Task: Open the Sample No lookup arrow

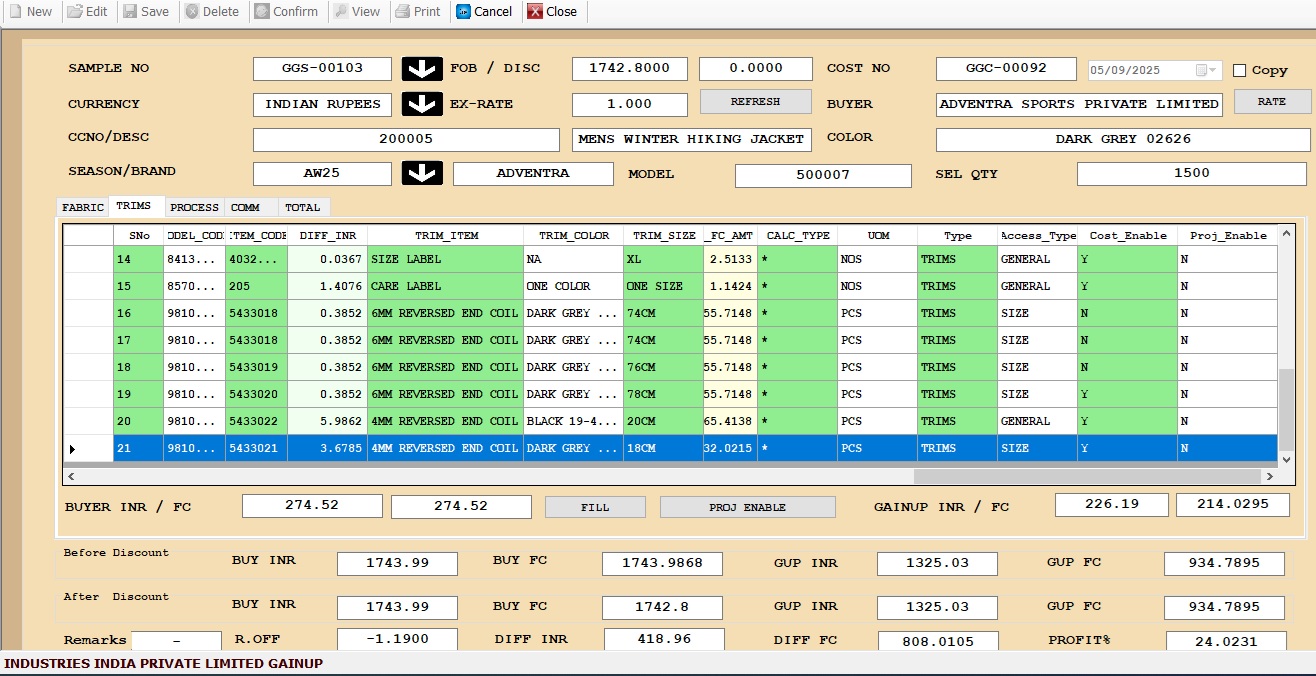Action: pyautogui.click(x=422, y=69)
